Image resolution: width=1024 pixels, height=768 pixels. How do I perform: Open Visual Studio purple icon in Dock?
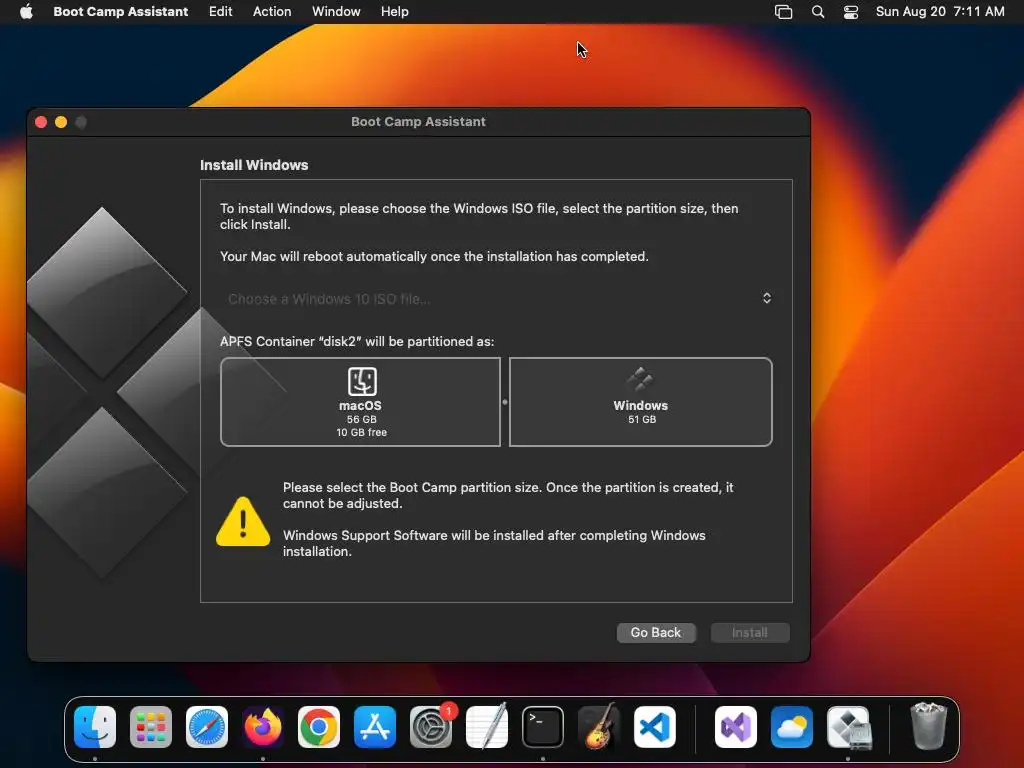click(736, 727)
